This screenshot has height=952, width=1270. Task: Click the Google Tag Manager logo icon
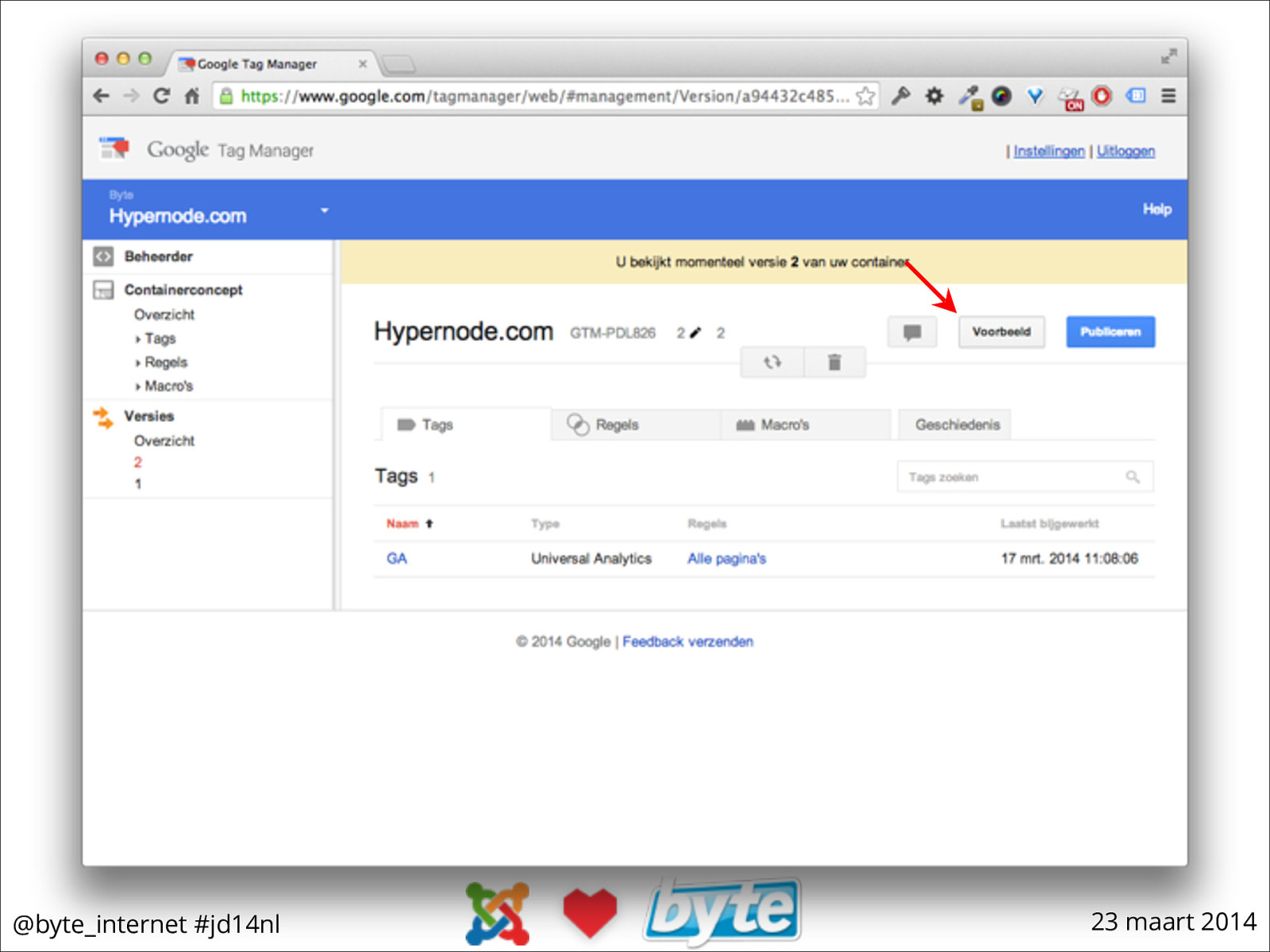tap(114, 148)
